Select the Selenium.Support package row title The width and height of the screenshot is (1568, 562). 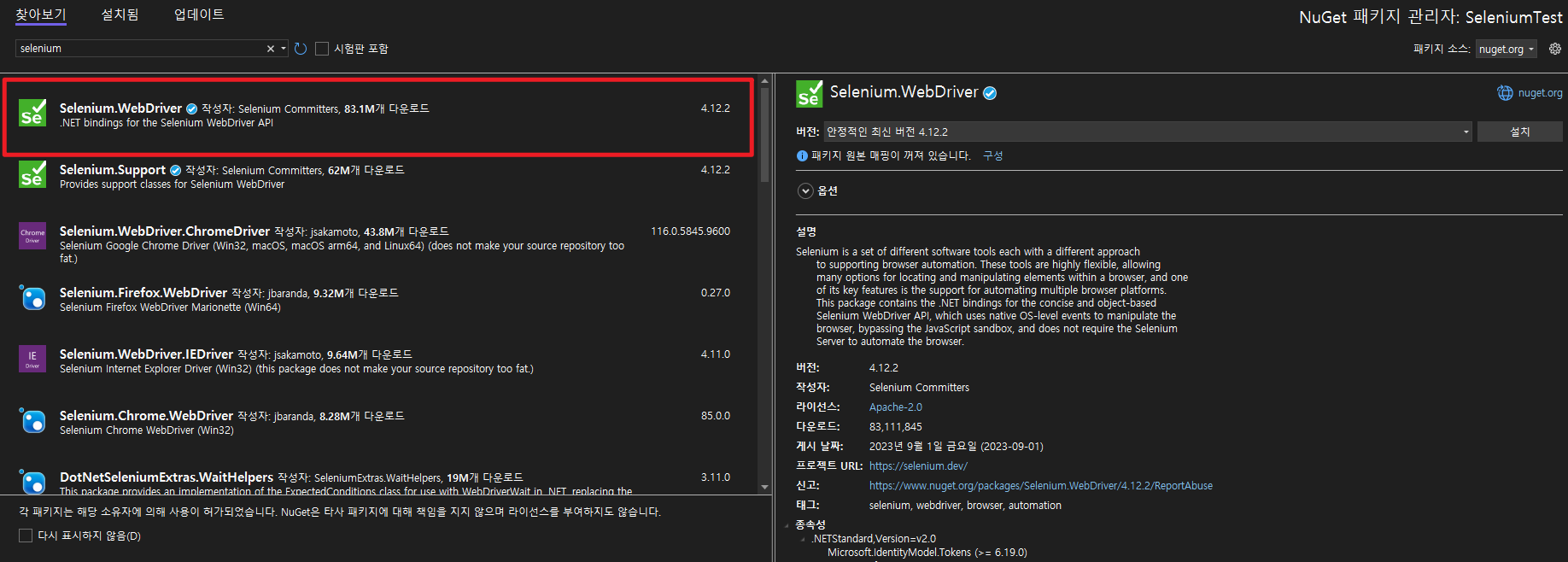point(113,170)
